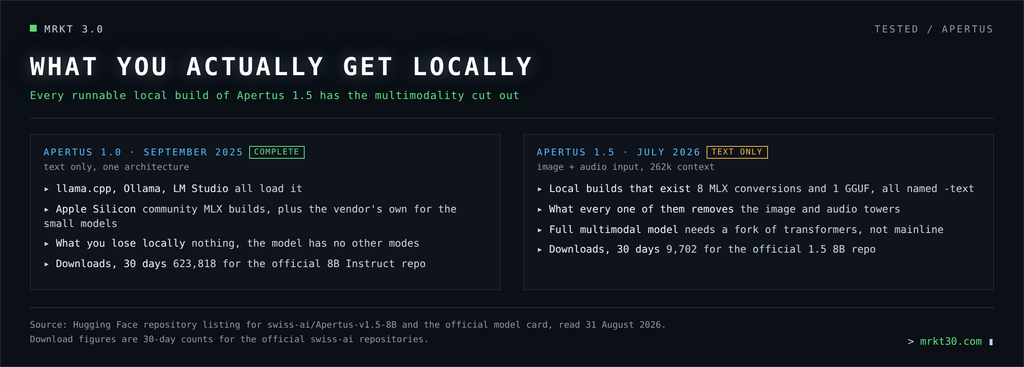The image size is (1024, 367).
Task: Click the green subtitle about multimodality cut out
Action: click(275, 95)
